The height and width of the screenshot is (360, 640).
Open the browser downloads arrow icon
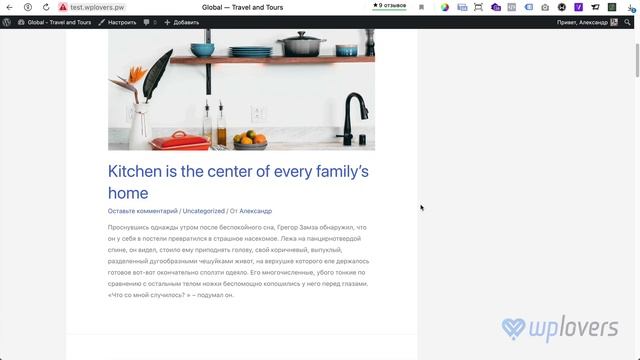click(631, 8)
